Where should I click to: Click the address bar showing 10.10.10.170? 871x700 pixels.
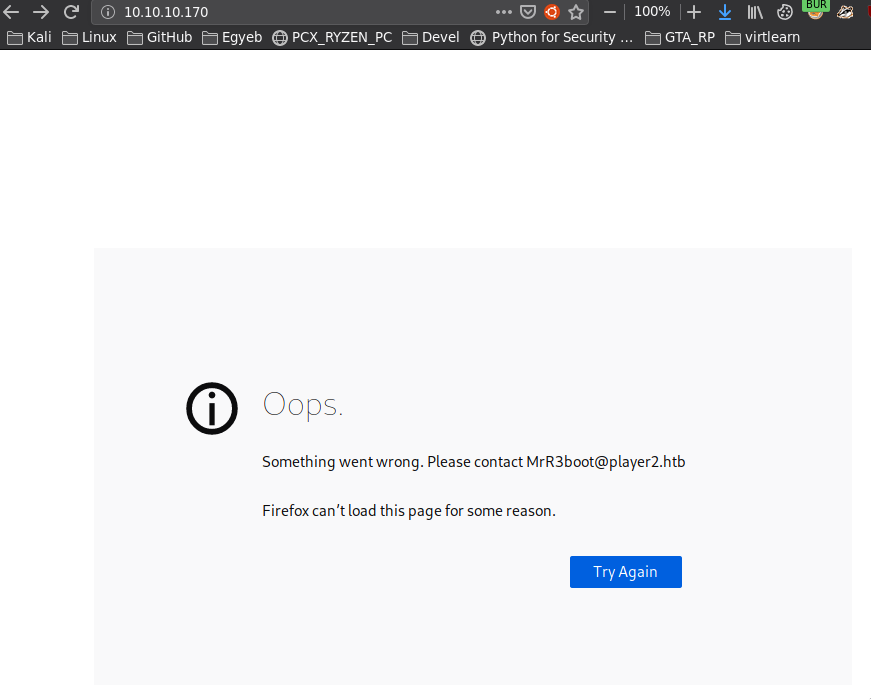[x=300, y=12]
